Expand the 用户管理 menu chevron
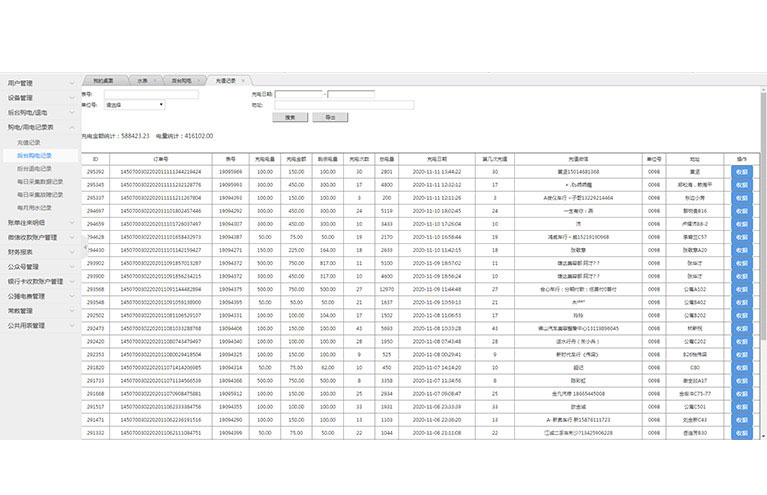 (x=72, y=83)
